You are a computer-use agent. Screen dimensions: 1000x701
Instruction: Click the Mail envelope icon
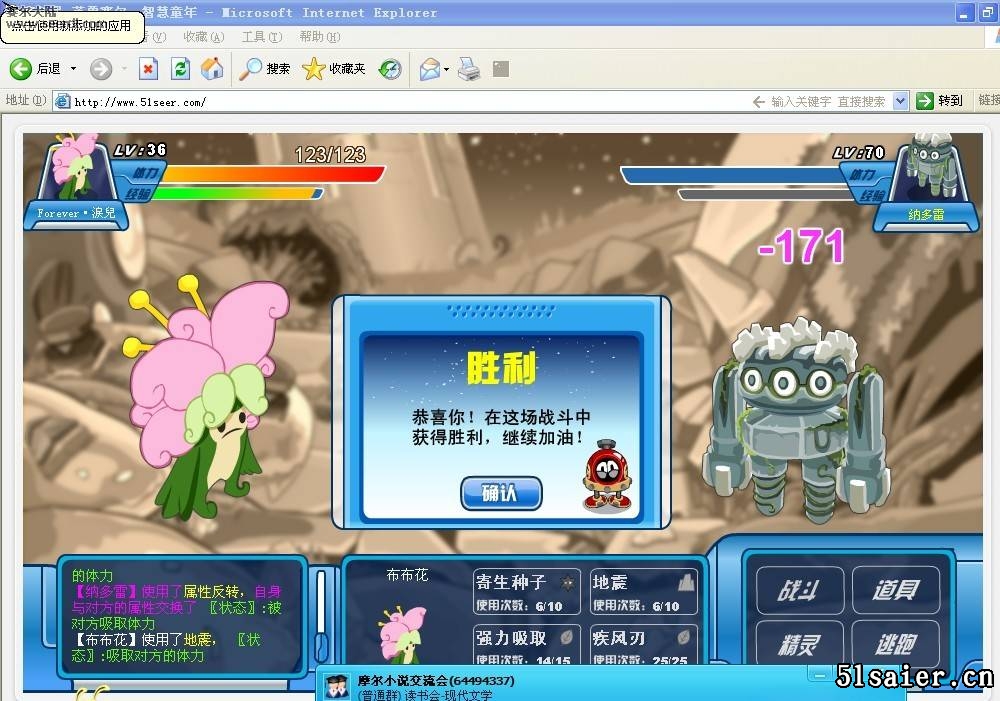click(x=430, y=68)
